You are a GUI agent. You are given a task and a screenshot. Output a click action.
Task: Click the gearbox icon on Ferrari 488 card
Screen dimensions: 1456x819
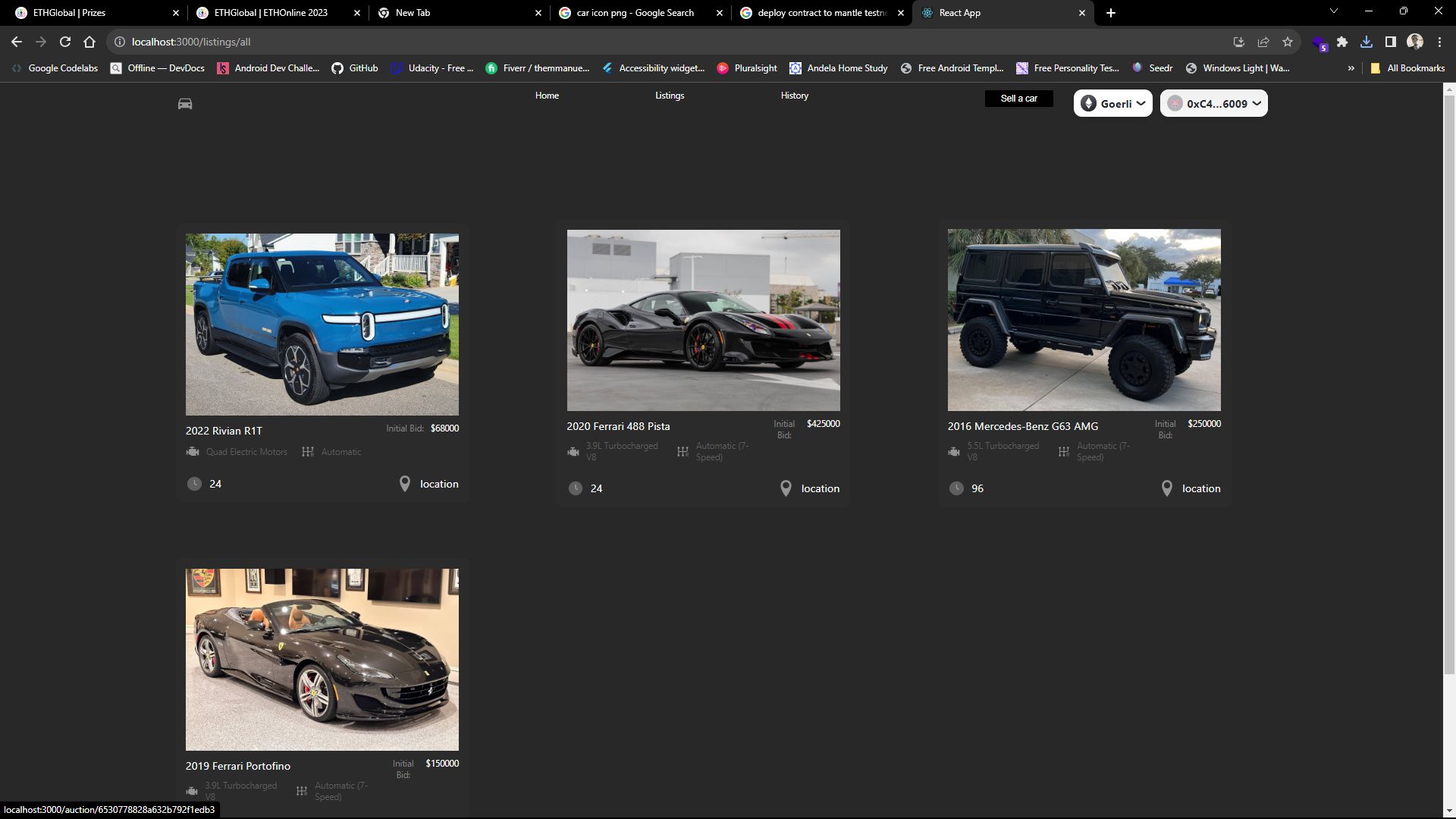[682, 452]
